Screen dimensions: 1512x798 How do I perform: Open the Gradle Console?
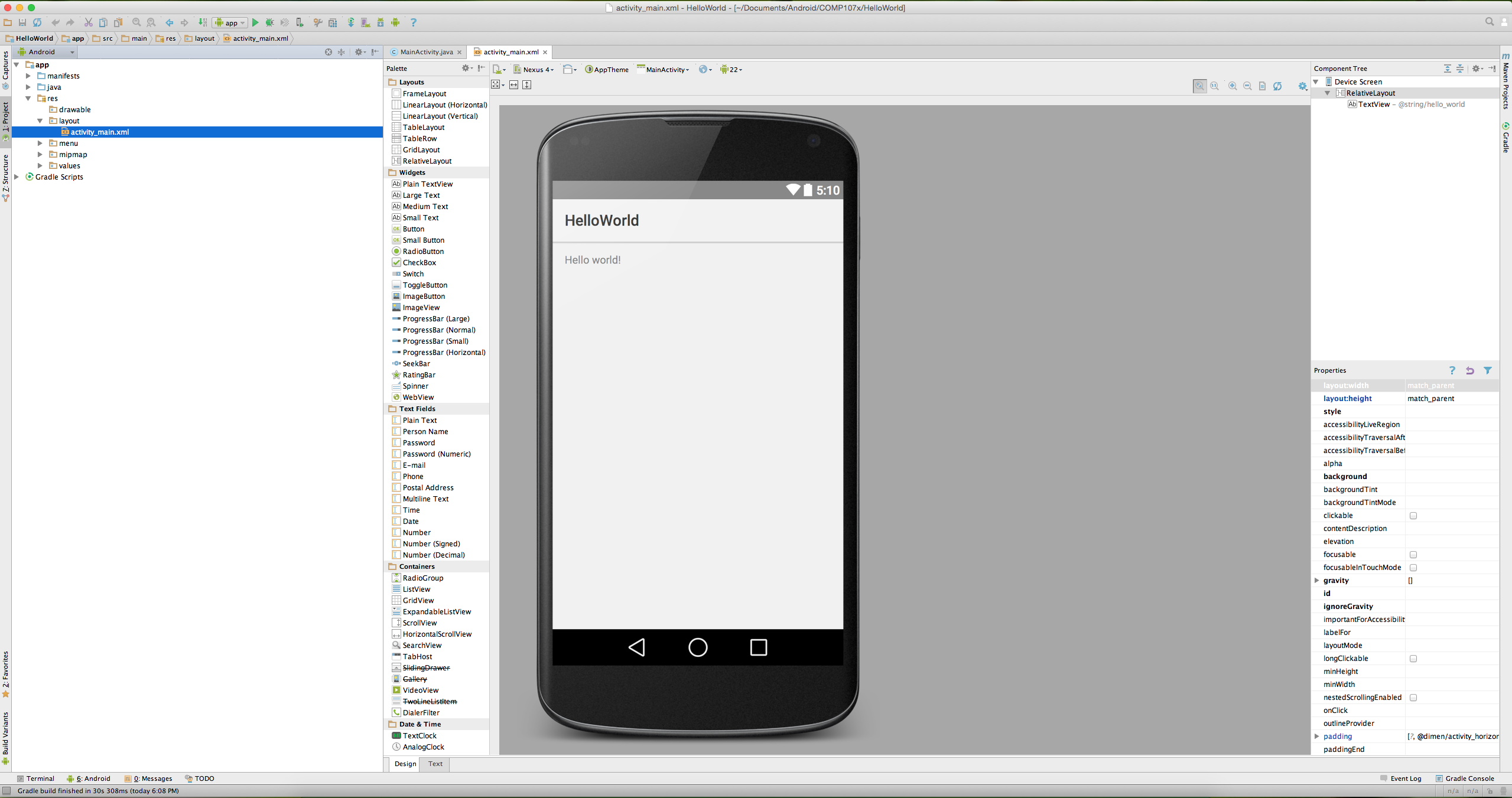(x=1465, y=779)
